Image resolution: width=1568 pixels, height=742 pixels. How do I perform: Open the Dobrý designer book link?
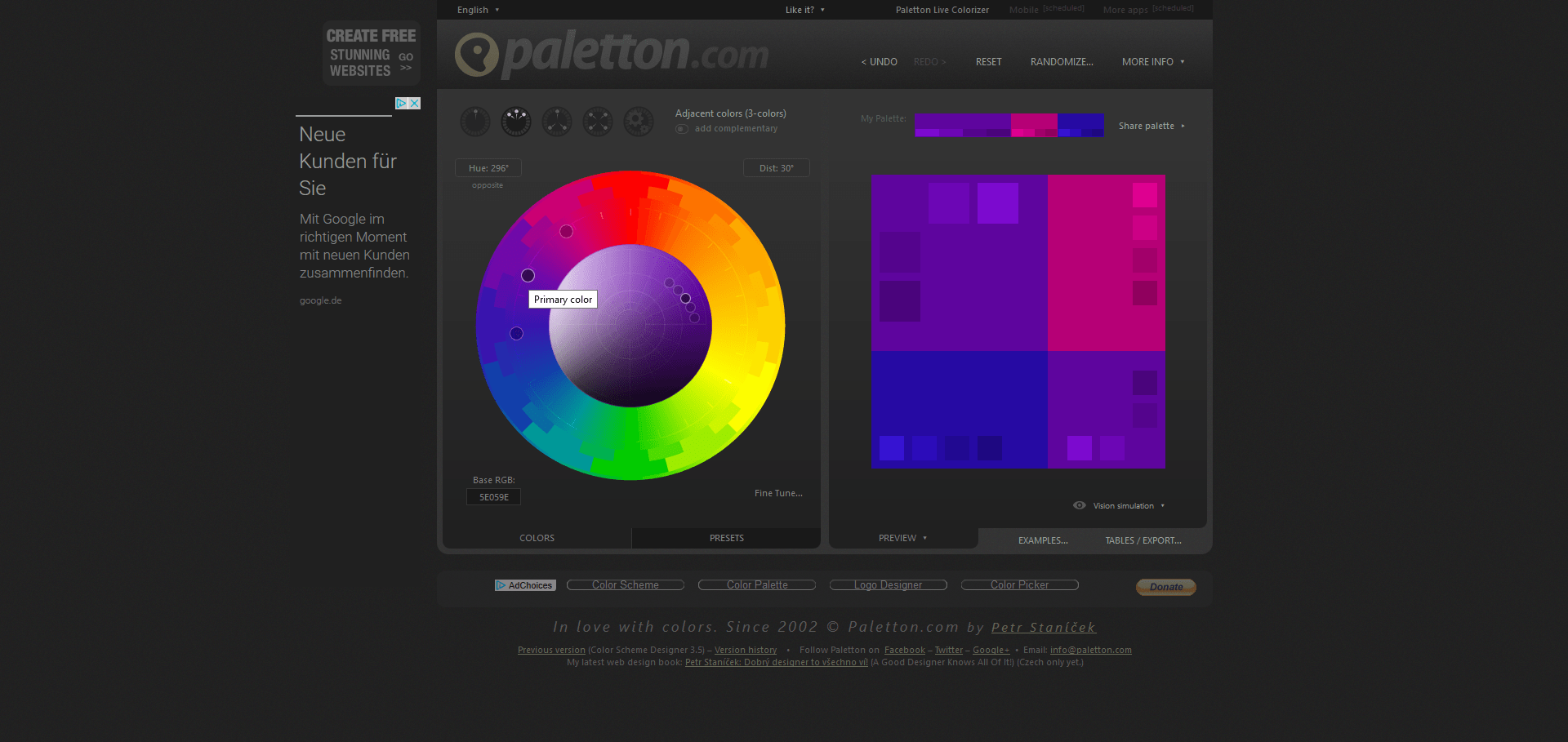pos(777,663)
